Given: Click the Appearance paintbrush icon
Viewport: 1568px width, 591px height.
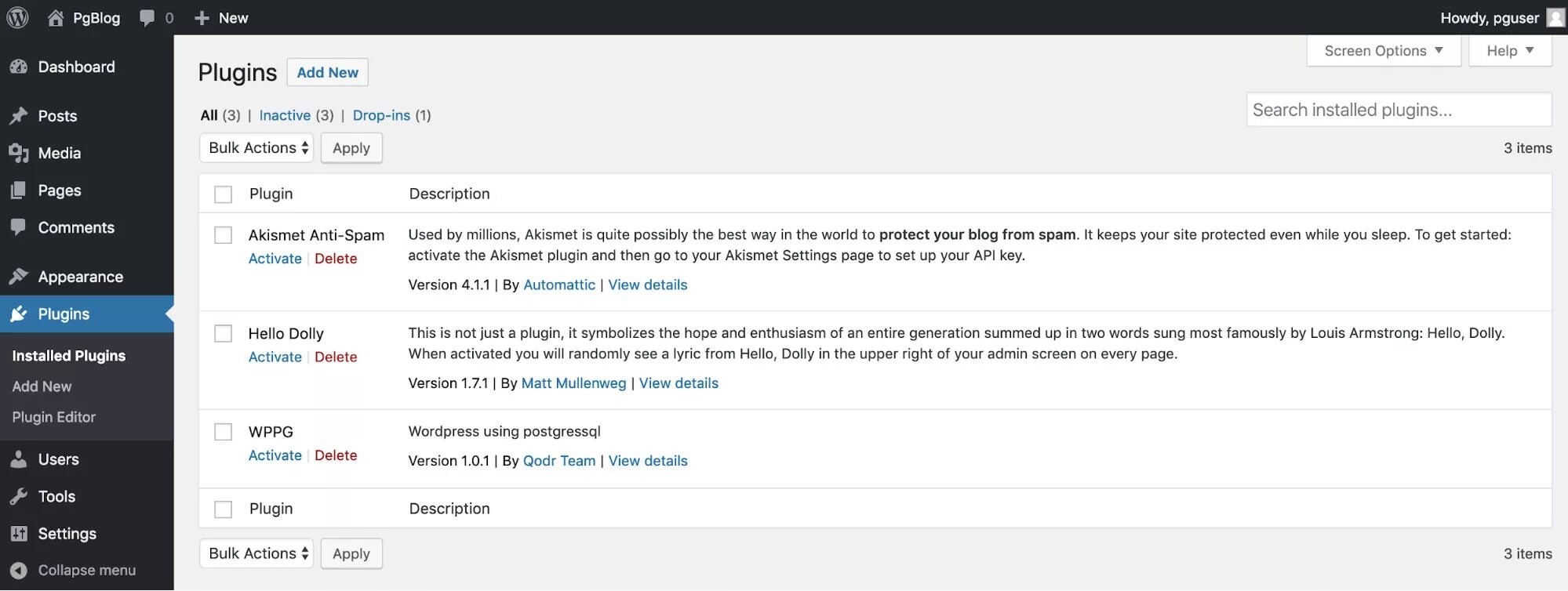Looking at the screenshot, I should click(x=19, y=277).
